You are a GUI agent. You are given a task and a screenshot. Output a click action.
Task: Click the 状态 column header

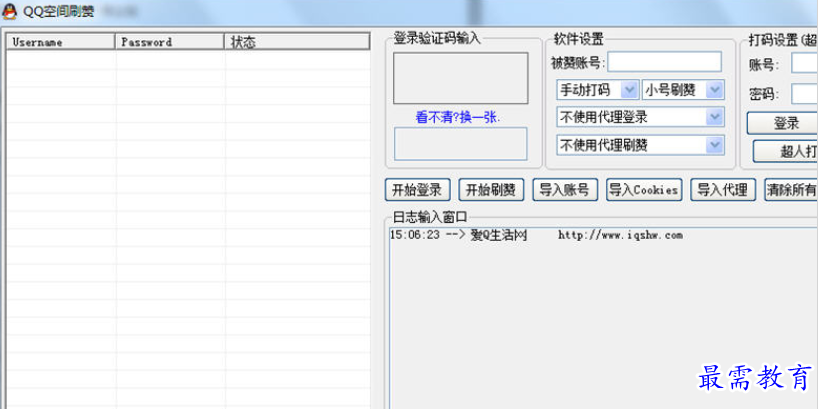tap(297, 42)
